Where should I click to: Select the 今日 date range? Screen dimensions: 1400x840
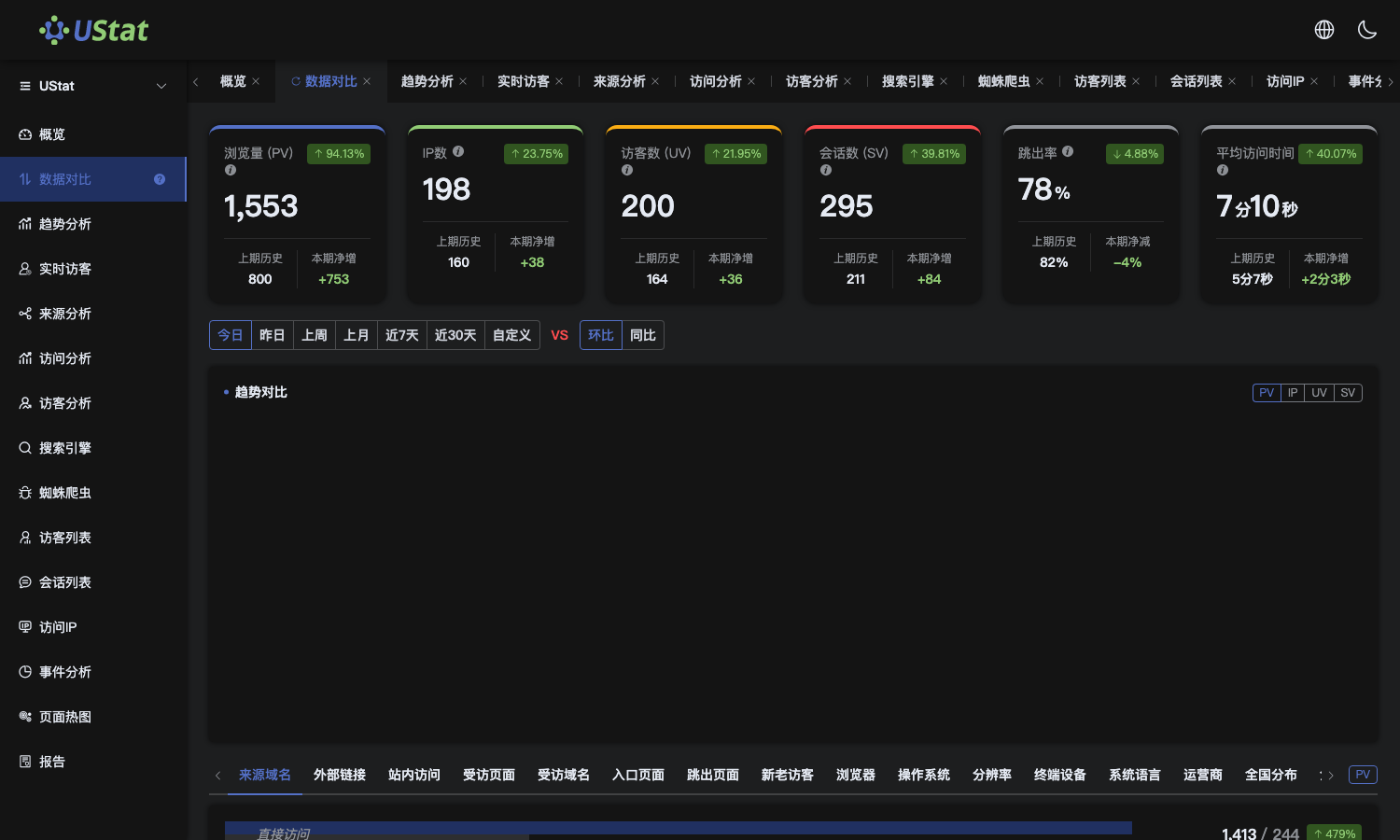231,335
